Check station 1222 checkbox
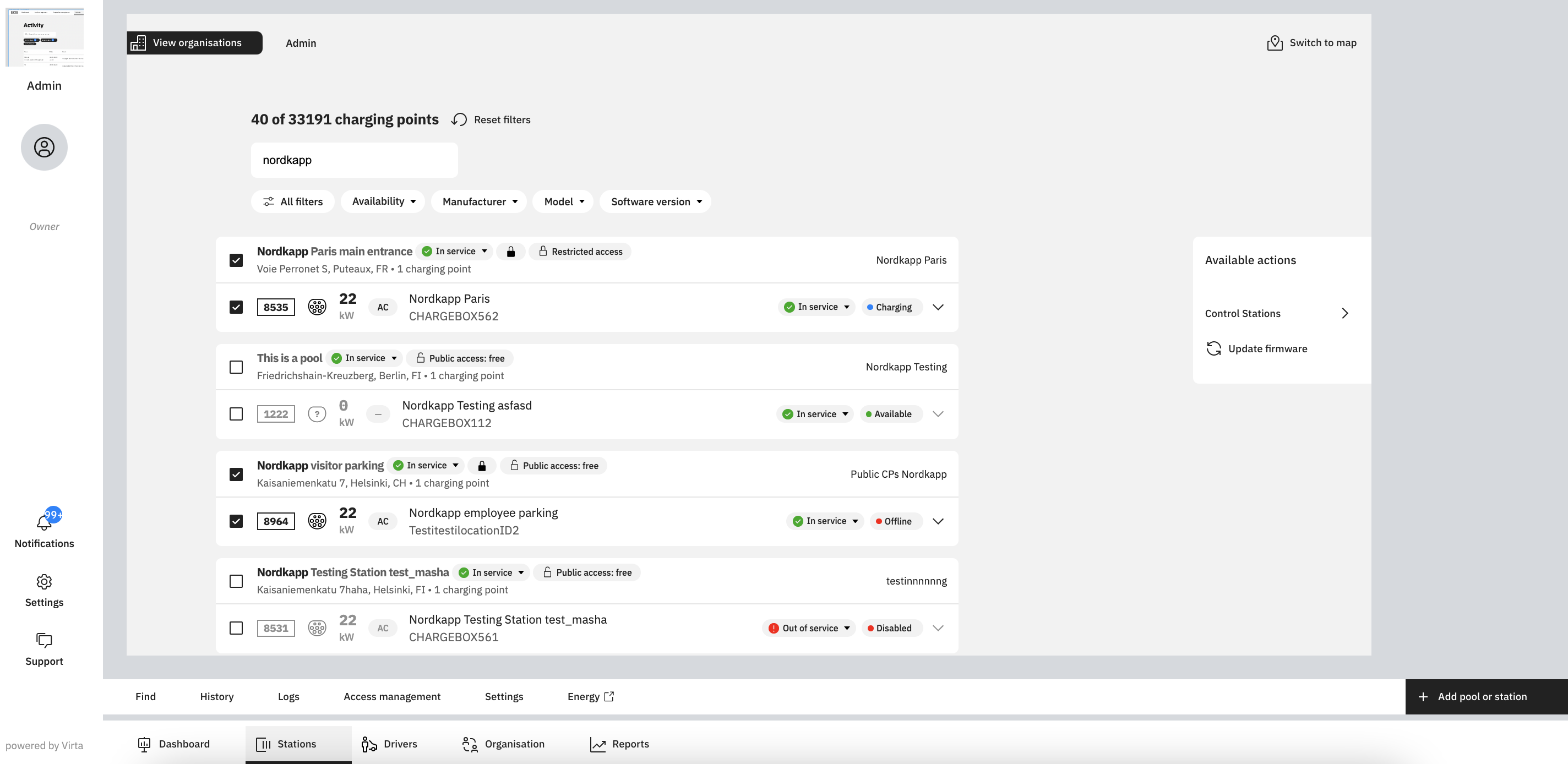Screen dimensions: 1568x764 (236, 414)
